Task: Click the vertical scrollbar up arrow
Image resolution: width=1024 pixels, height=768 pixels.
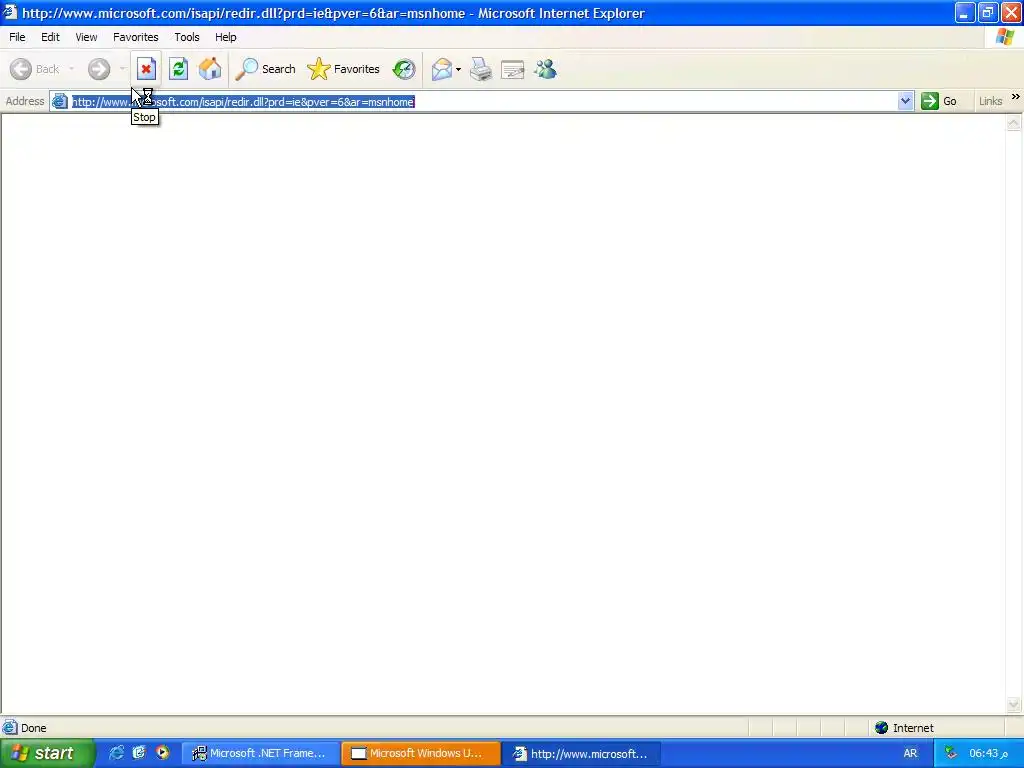Action: tap(1014, 123)
